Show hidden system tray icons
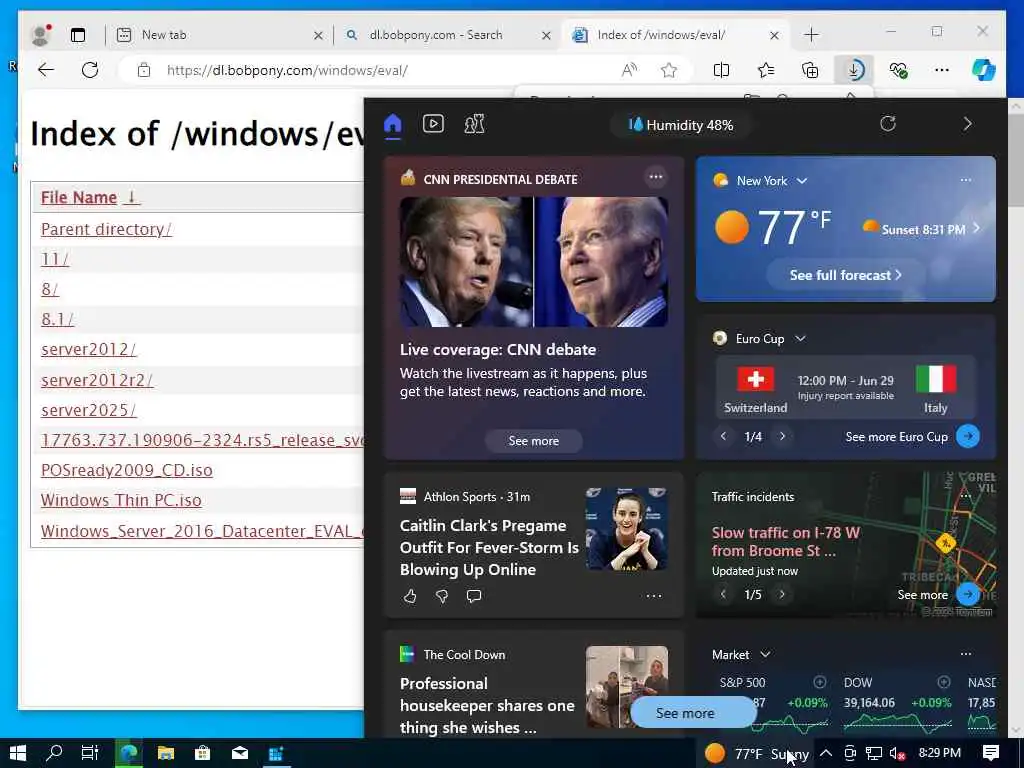Image resolution: width=1024 pixels, height=768 pixels. click(825, 753)
